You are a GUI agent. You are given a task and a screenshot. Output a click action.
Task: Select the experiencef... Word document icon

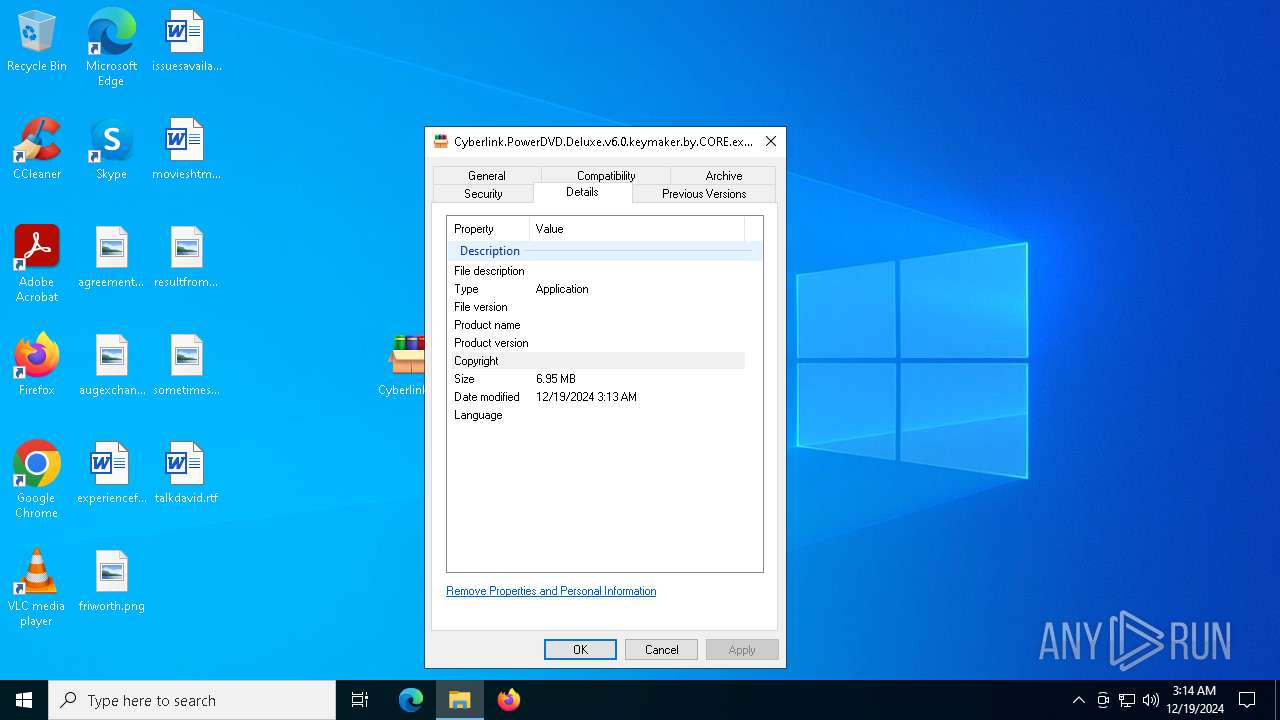(111, 474)
